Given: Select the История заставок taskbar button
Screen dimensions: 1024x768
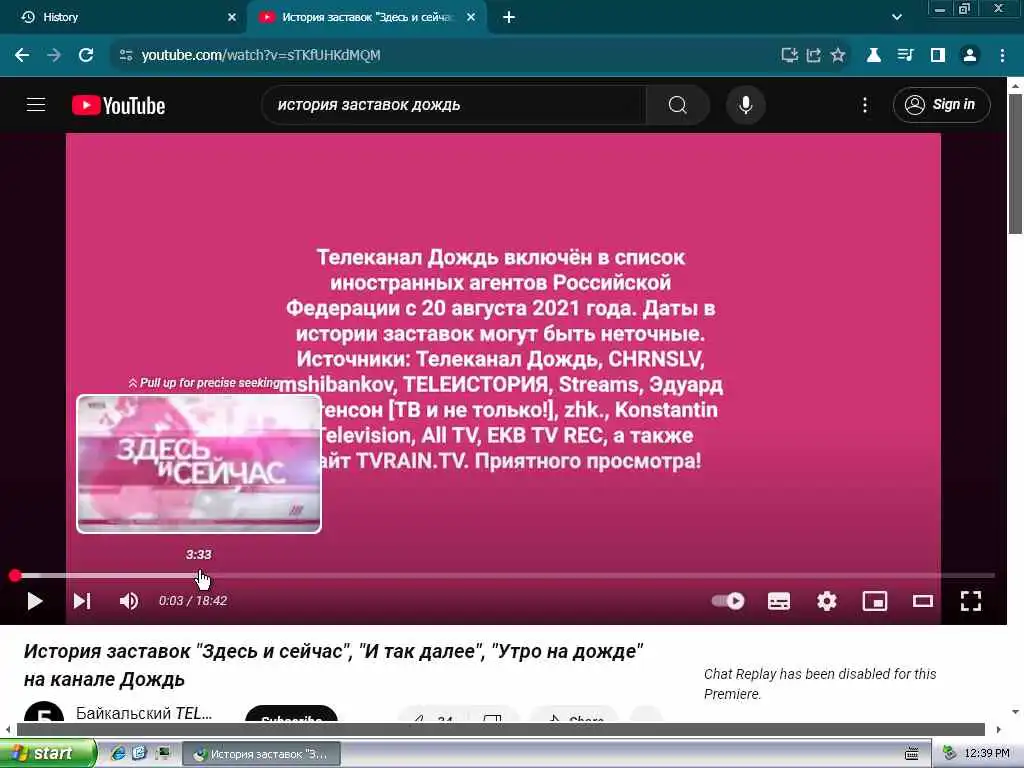Looking at the screenshot, I should pos(261,754).
